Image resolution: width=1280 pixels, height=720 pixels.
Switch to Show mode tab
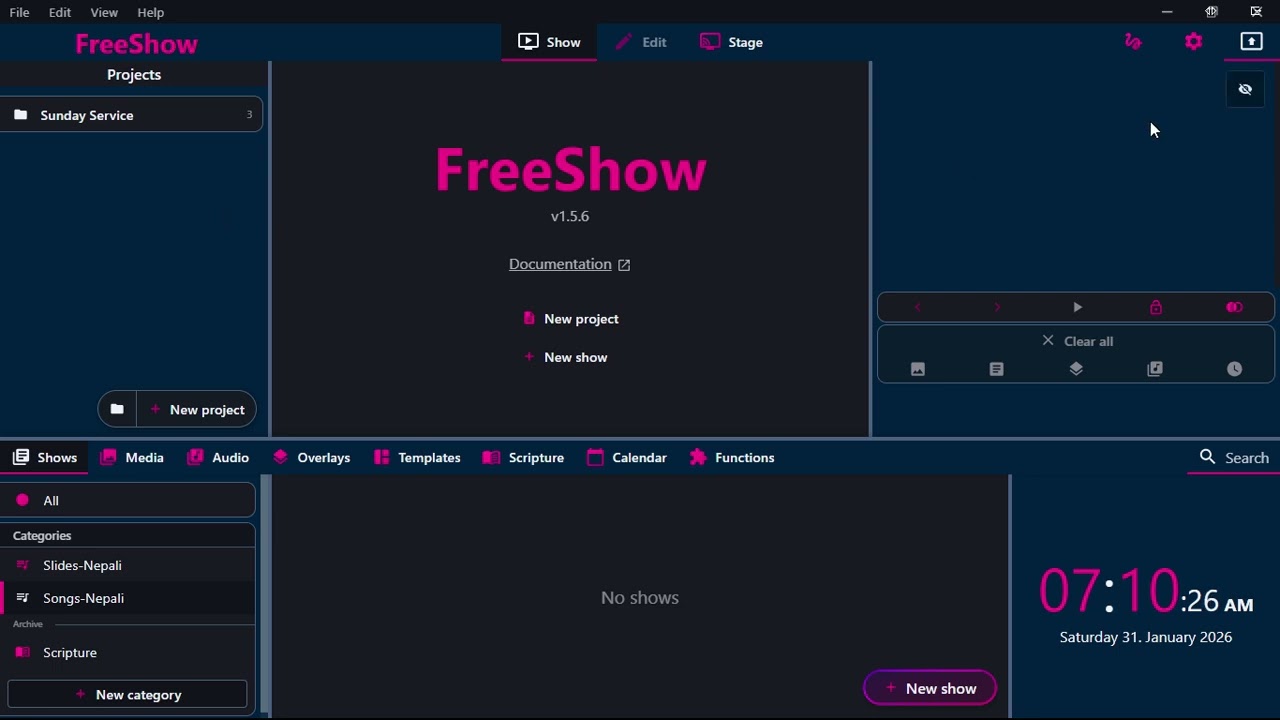pyautogui.click(x=549, y=42)
